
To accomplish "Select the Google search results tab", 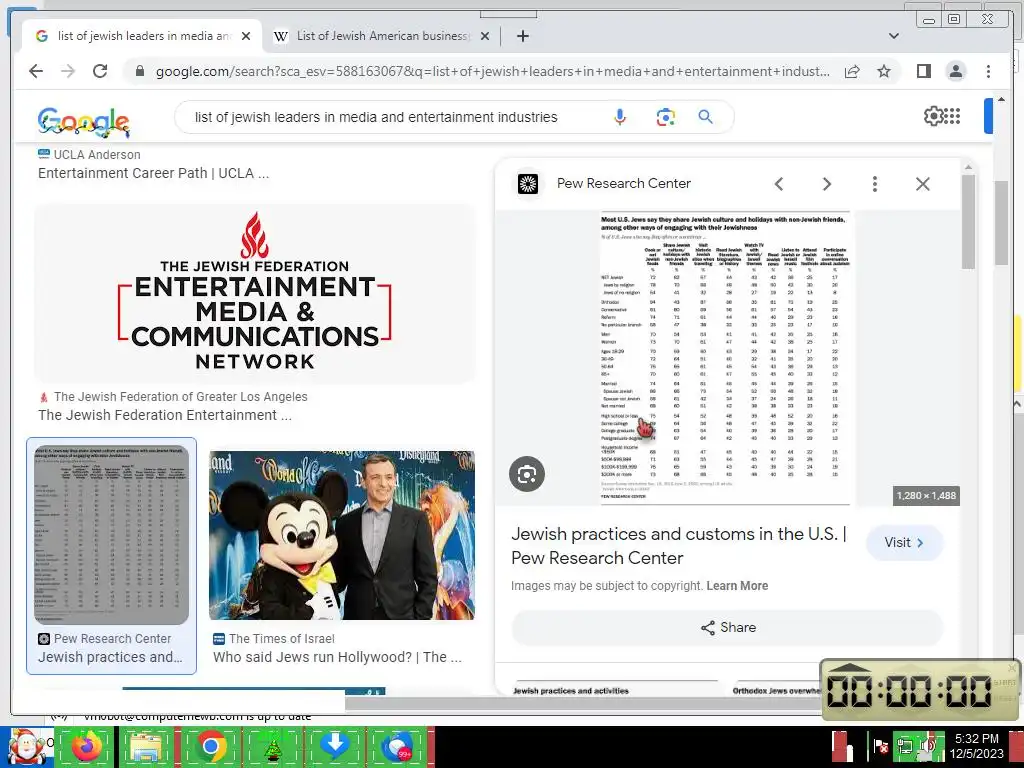I will click(x=142, y=36).
